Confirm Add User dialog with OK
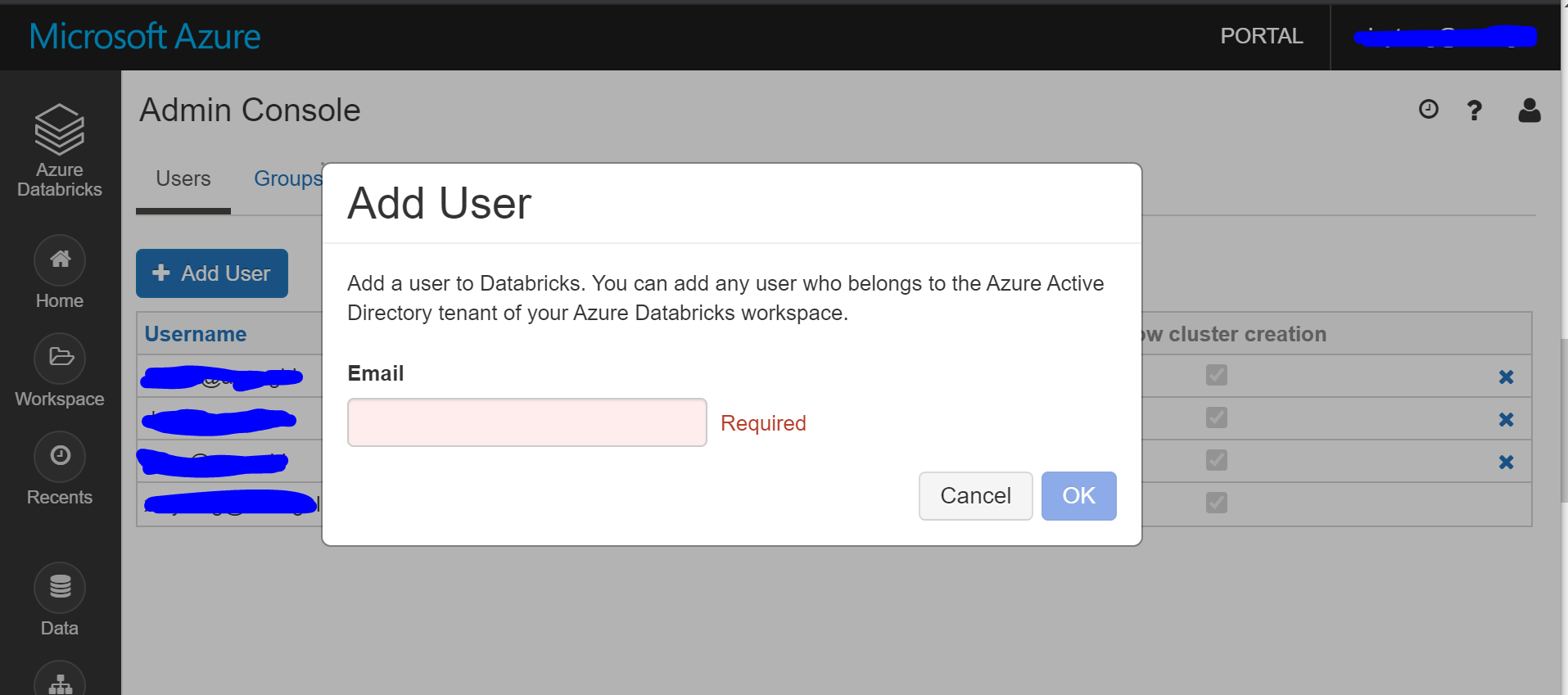The height and width of the screenshot is (695, 1568). [1078, 496]
